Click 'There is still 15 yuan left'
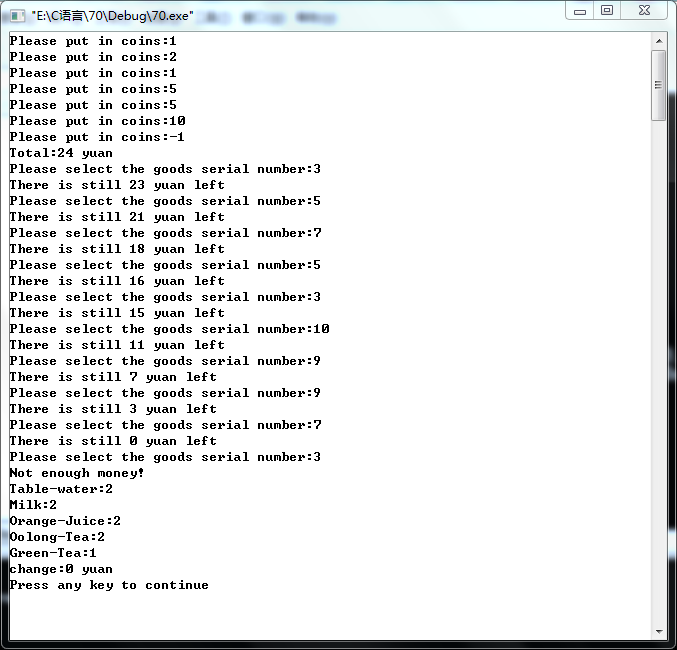The image size is (677, 650). click(x=117, y=313)
